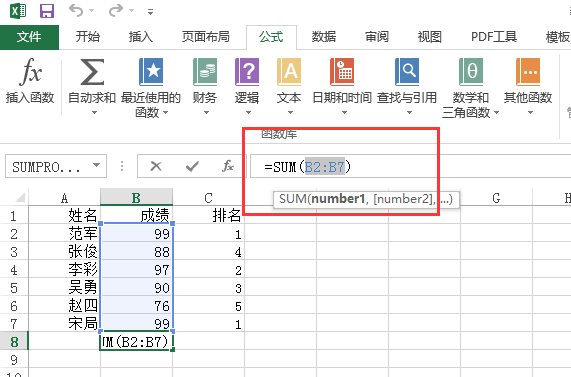Expand the 财务 dropdown arrow
Screen dimensions: 571x377
coord(206,113)
